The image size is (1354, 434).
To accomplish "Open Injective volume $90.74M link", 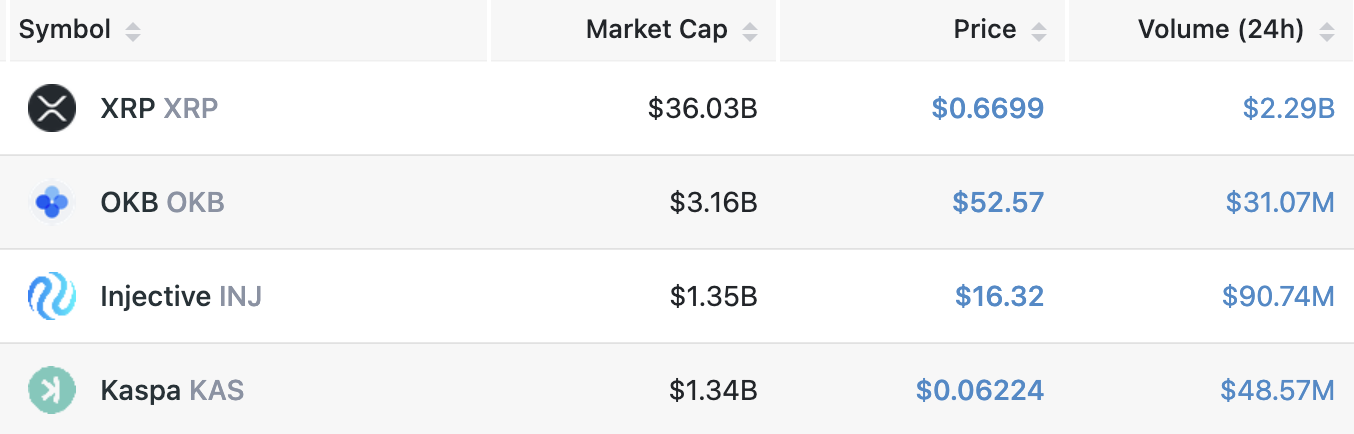I will tap(1278, 296).
